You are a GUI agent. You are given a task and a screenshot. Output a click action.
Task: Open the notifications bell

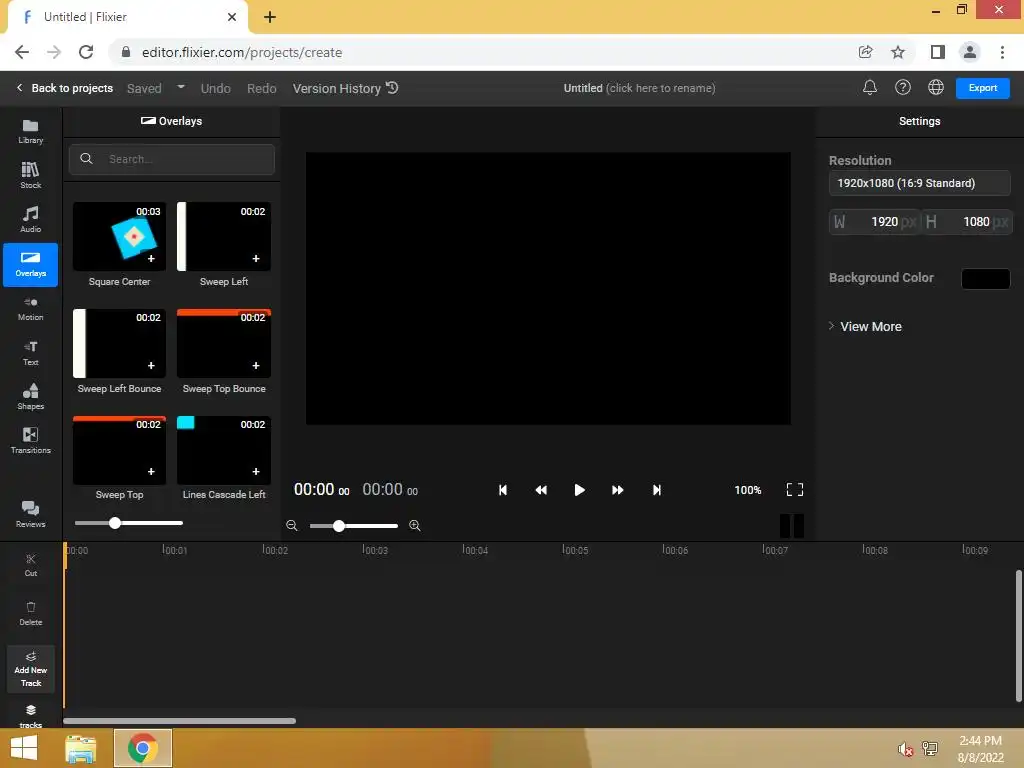coord(869,88)
